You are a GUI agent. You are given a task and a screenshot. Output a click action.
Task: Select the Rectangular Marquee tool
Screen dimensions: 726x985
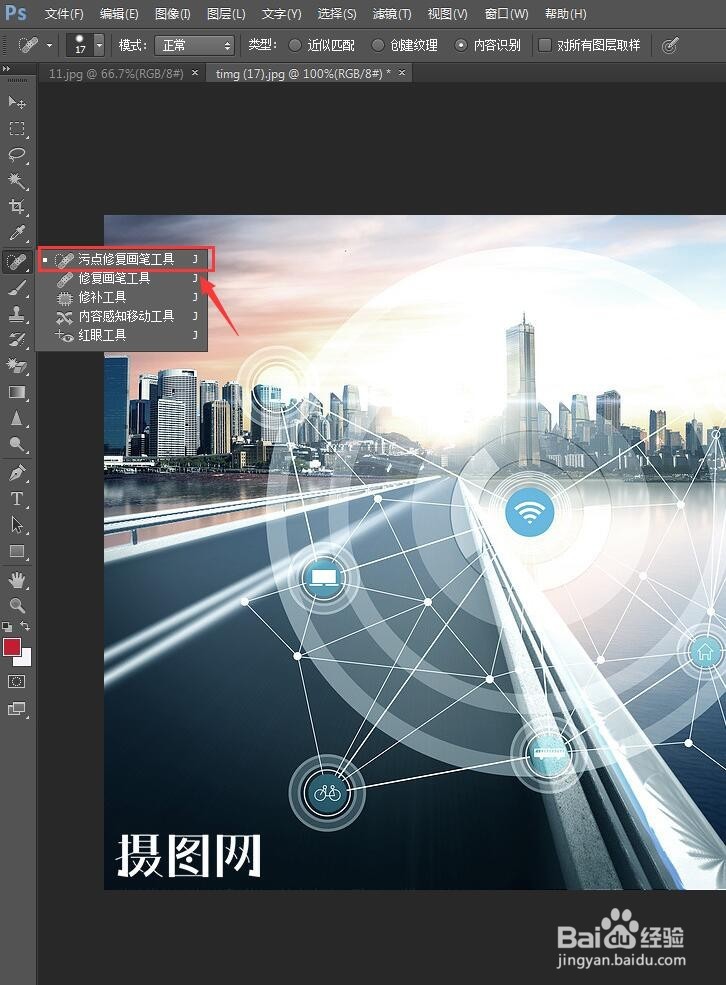point(17,129)
